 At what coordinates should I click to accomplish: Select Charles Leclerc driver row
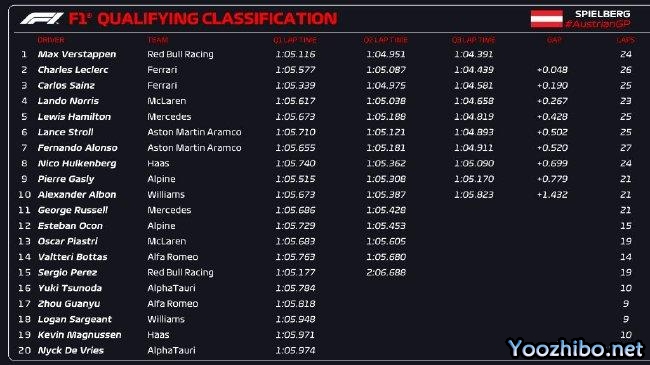point(325,70)
